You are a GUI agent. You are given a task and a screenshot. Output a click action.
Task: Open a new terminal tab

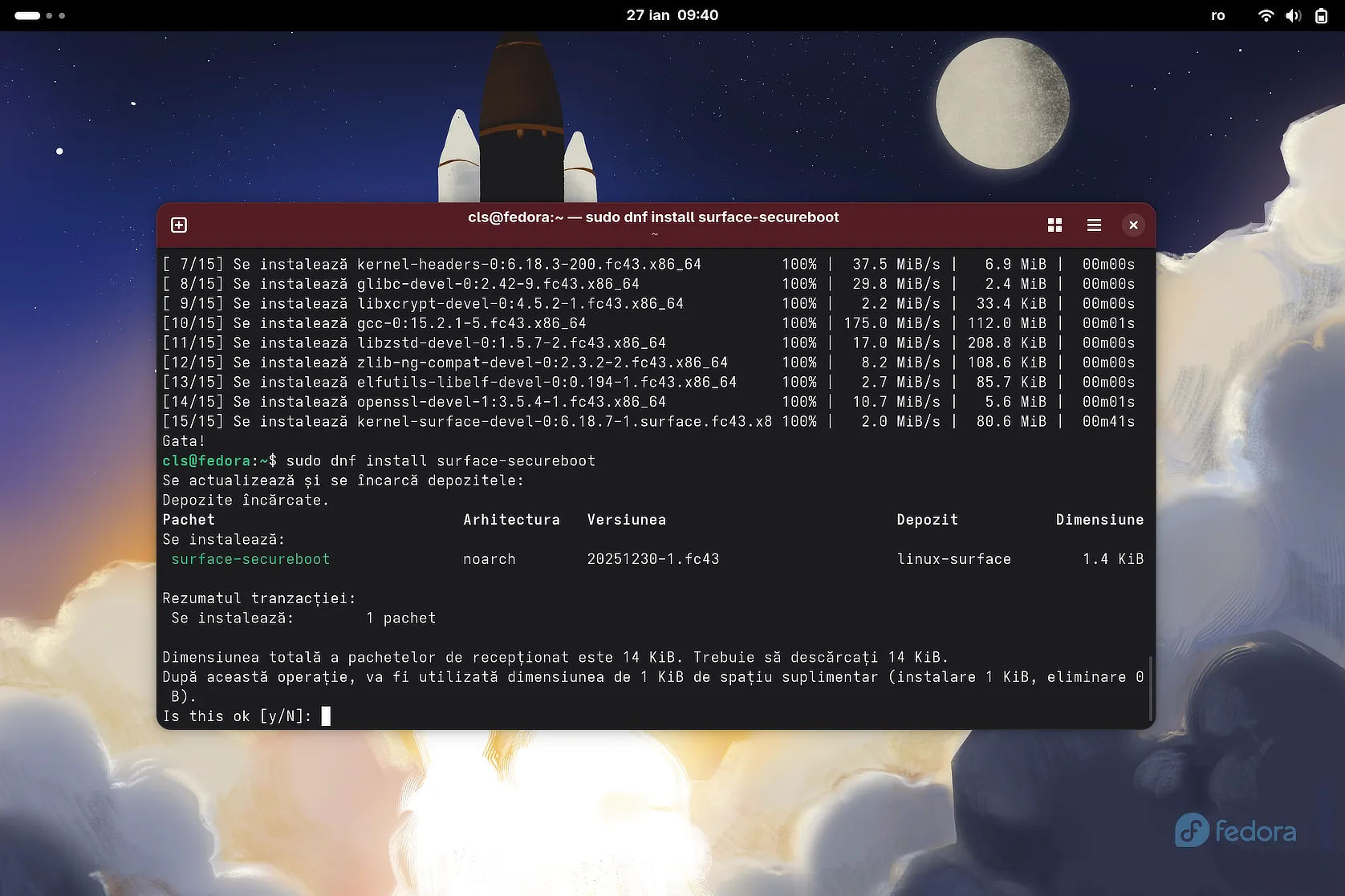coord(179,225)
